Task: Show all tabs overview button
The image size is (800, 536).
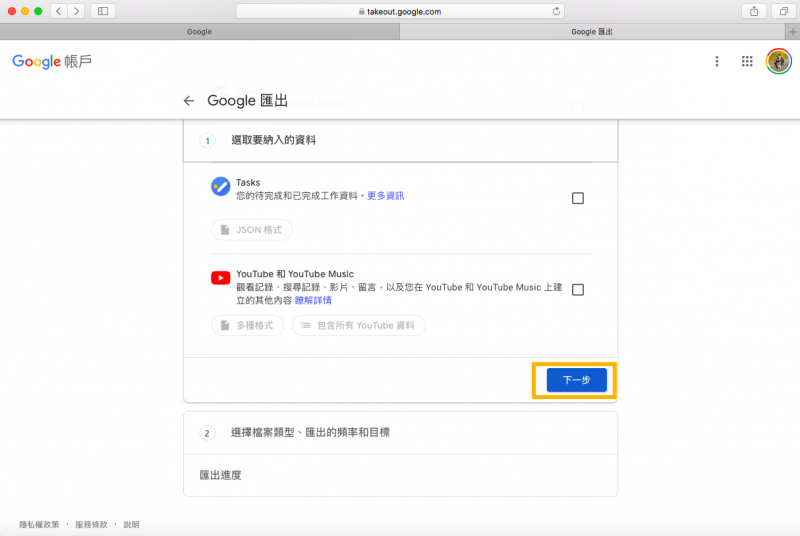Action: (784, 11)
